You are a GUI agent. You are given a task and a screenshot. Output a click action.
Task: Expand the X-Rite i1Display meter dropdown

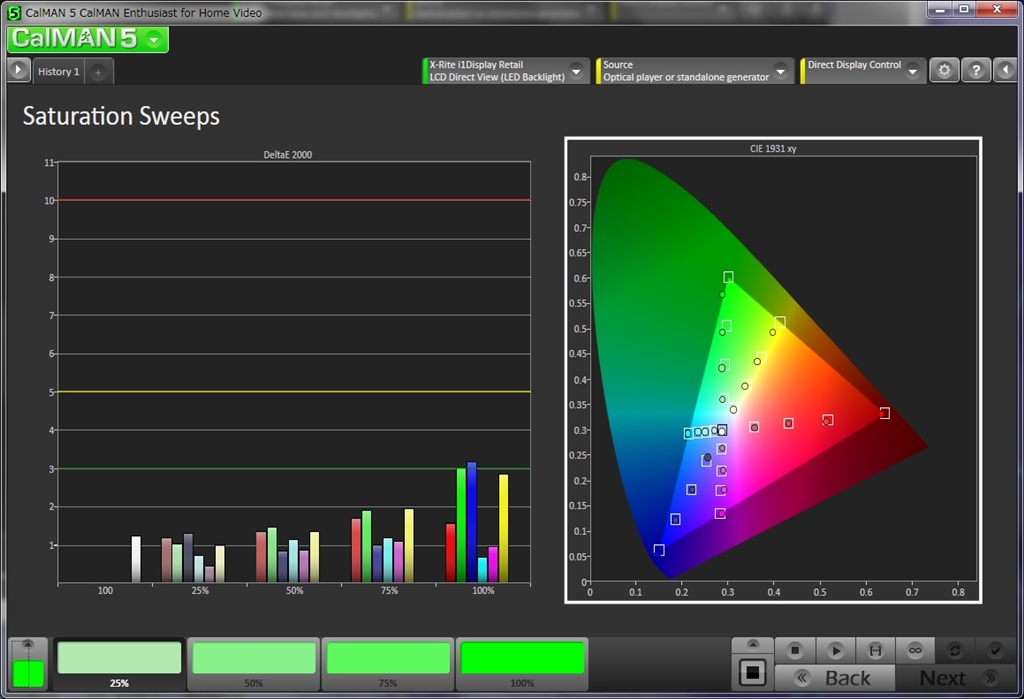[x=576, y=71]
